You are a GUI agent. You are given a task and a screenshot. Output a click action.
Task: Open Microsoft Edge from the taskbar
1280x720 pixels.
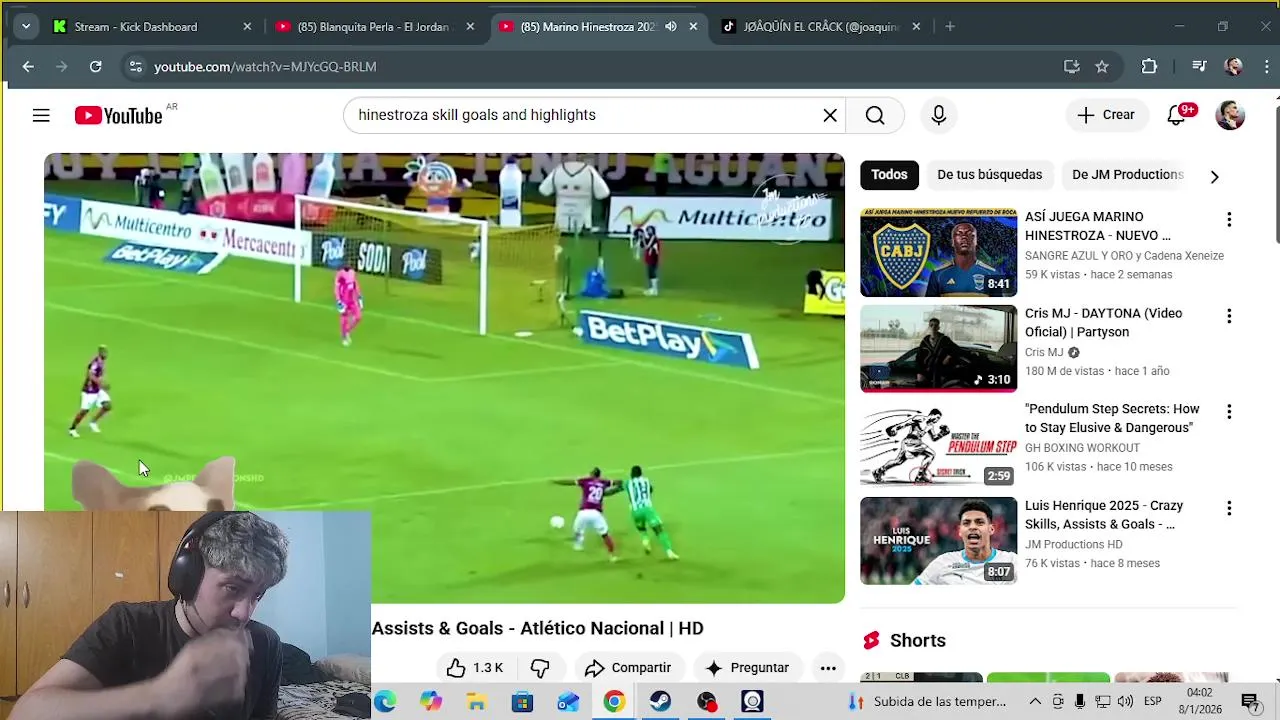[385, 702]
